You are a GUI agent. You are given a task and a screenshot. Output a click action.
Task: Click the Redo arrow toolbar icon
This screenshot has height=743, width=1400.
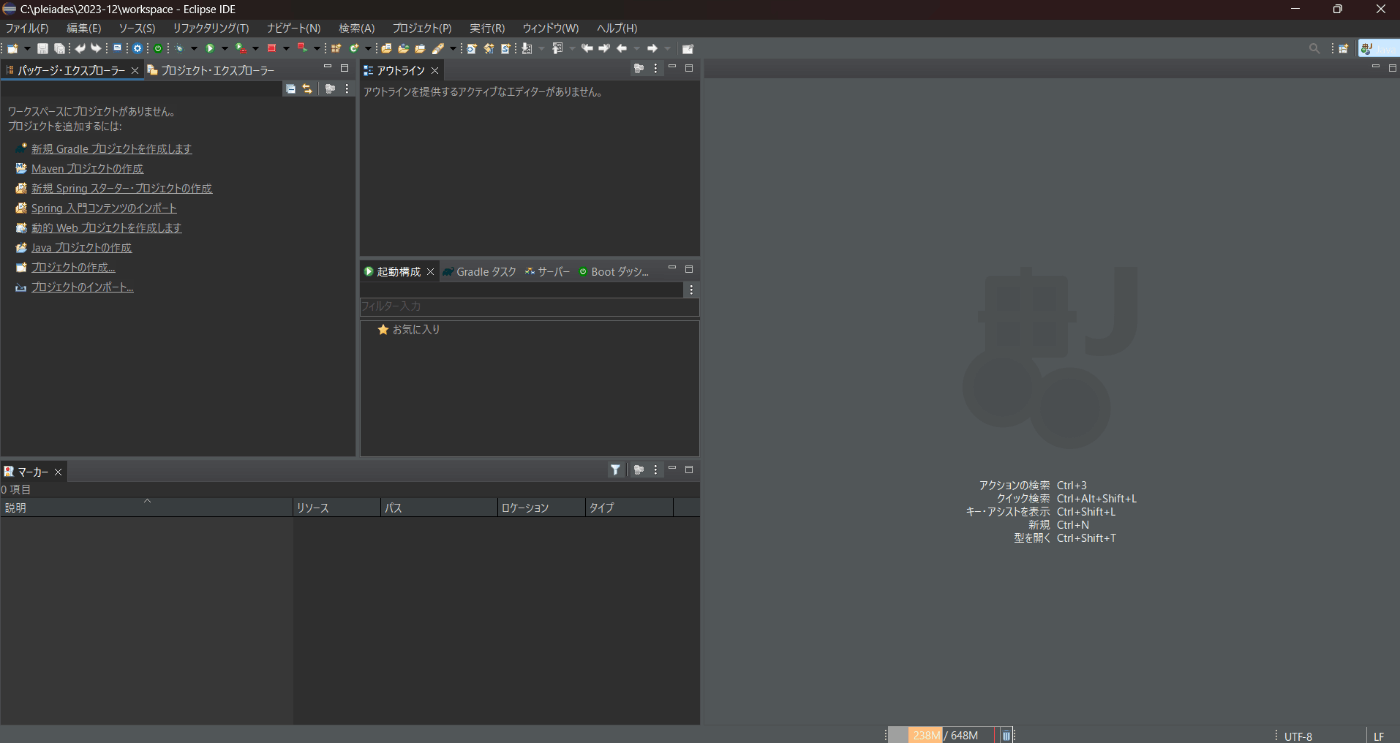95,48
